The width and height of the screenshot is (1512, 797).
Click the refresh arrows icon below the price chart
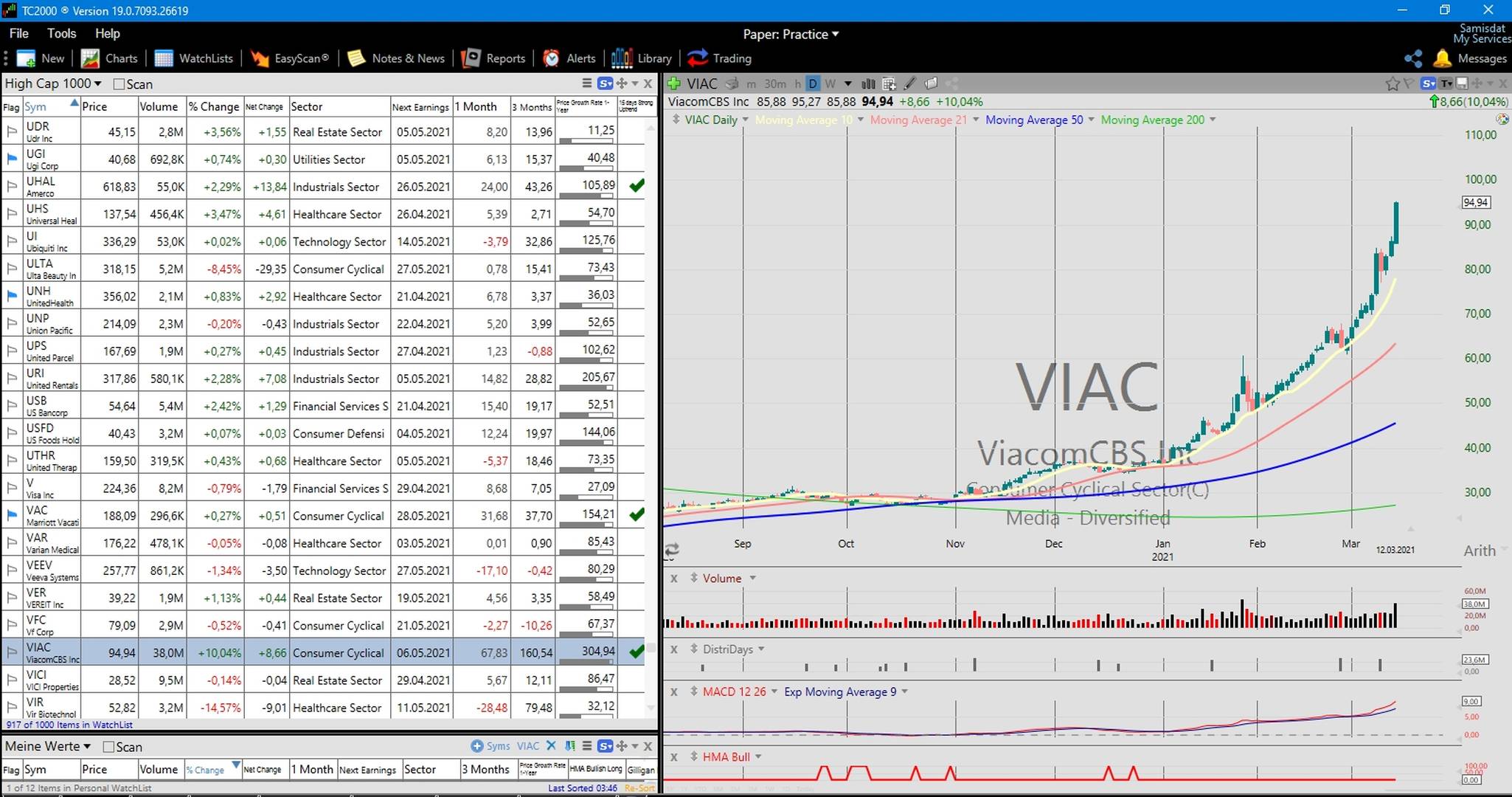pos(672,550)
